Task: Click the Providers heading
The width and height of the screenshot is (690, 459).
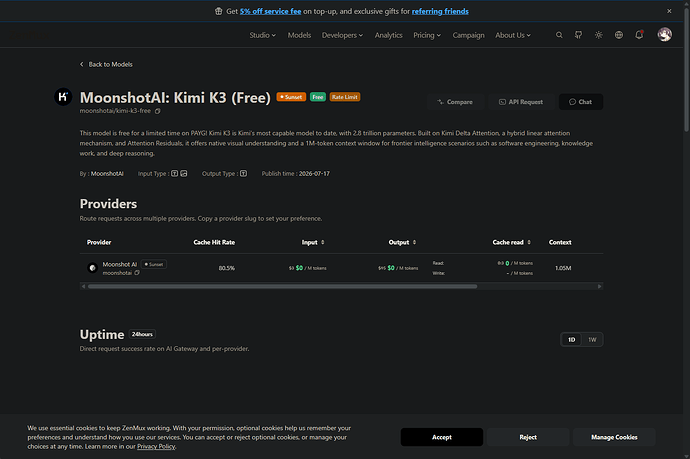Action: (x=108, y=204)
